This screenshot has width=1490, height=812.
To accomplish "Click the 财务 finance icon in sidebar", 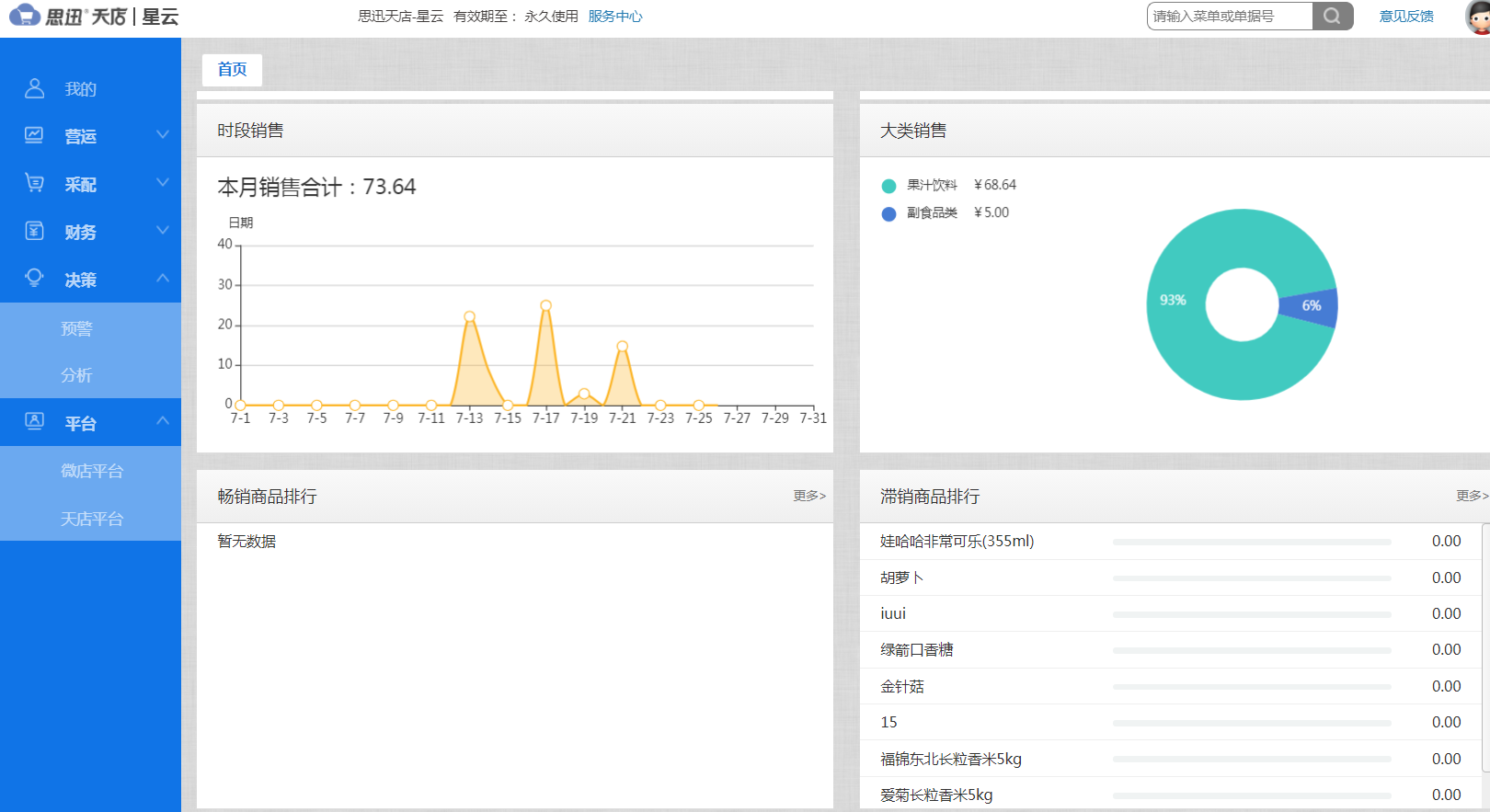I will [x=34, y=231].
